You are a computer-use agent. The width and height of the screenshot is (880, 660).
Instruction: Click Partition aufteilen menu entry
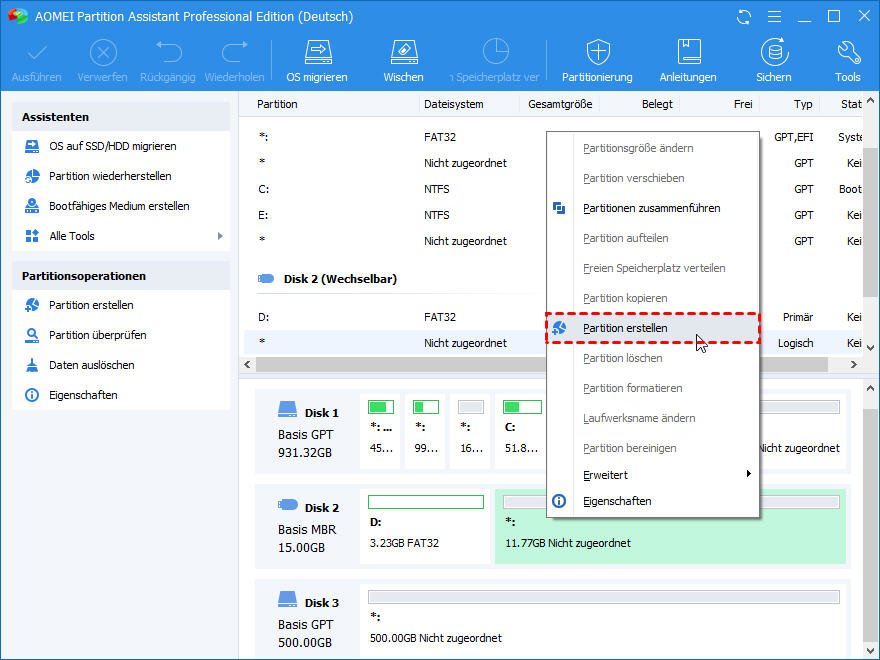653,238
